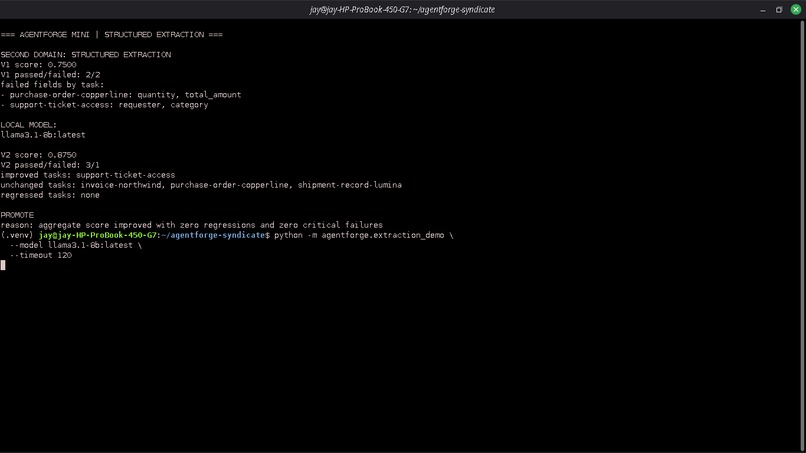The image size is (806, 453).
Task: Maximize the terminal window
Action: [779, 10]
